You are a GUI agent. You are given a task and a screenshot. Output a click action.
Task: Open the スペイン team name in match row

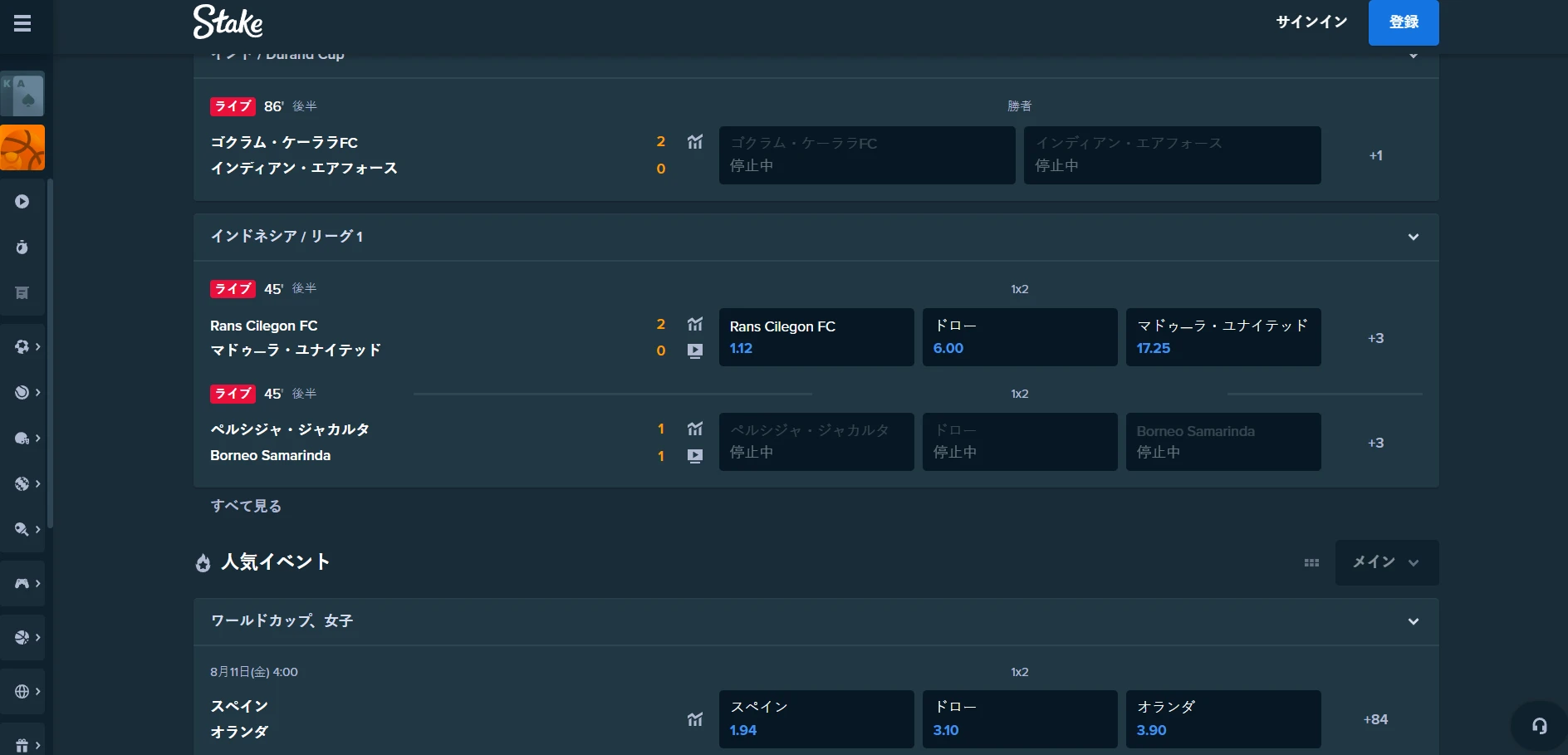point(239,706)
